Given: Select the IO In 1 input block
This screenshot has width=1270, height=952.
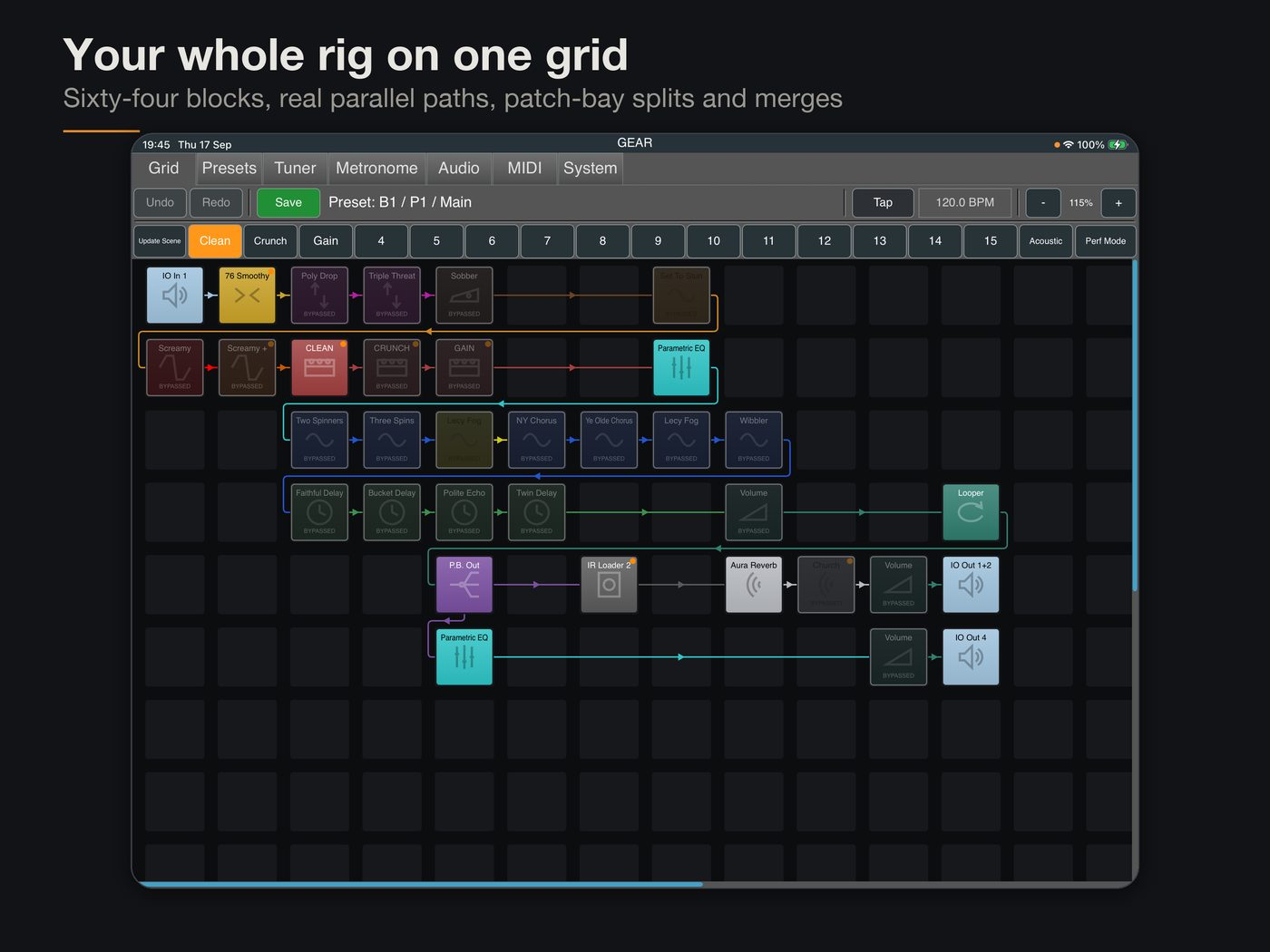Looking at the screenshot, I should click(174, 295).
